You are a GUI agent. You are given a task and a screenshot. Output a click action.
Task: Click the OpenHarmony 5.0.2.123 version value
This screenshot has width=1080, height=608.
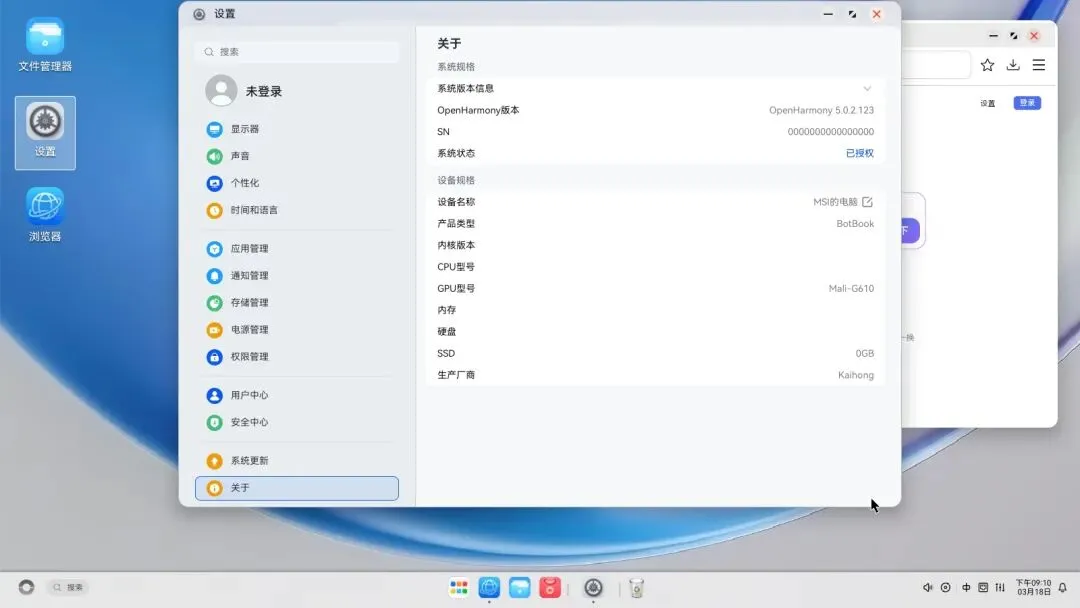coord(821,110)
